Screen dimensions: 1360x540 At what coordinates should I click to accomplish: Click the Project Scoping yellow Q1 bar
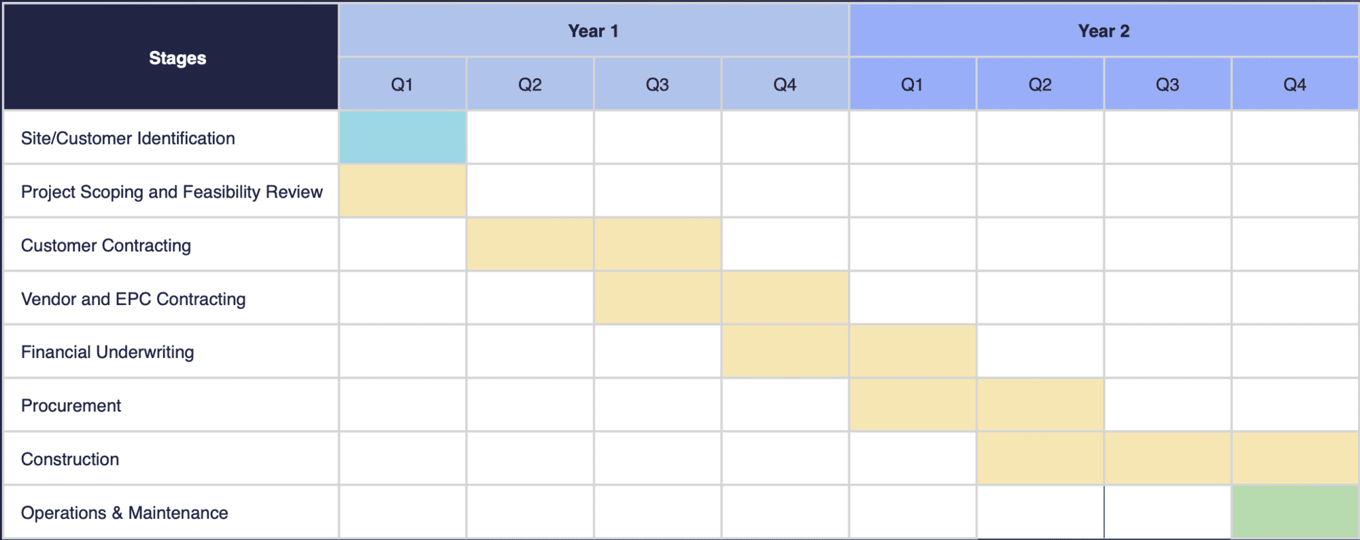(402, 191)
